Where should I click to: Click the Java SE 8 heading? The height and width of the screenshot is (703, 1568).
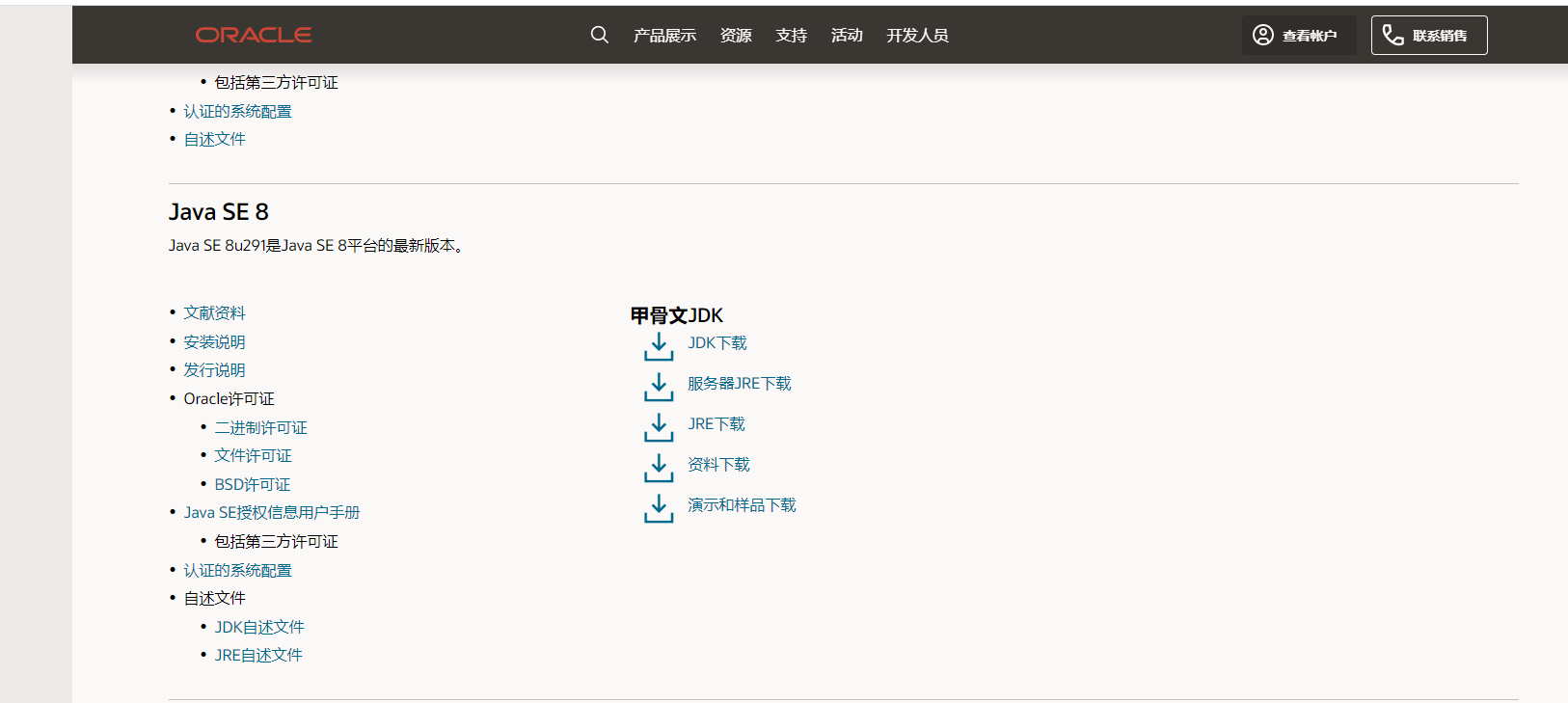[x=219, y=212]
